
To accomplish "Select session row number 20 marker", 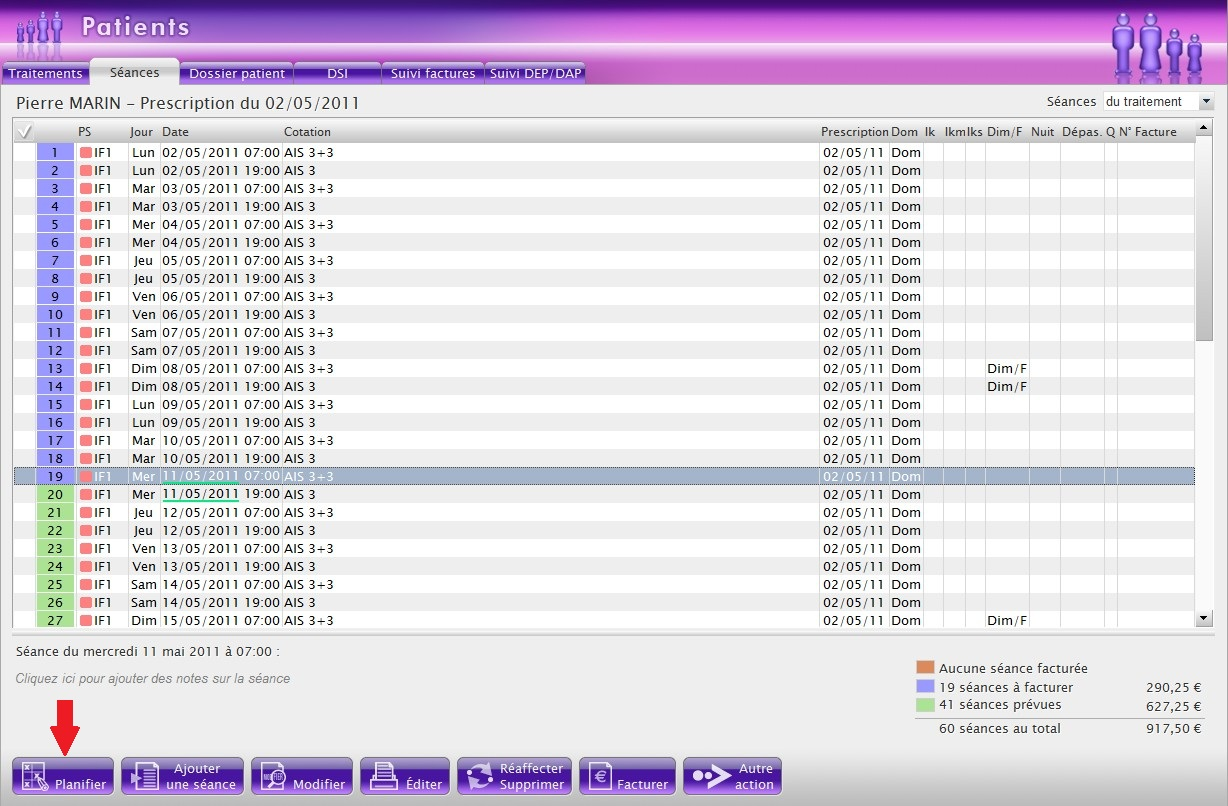I will (x=55, y=494).
